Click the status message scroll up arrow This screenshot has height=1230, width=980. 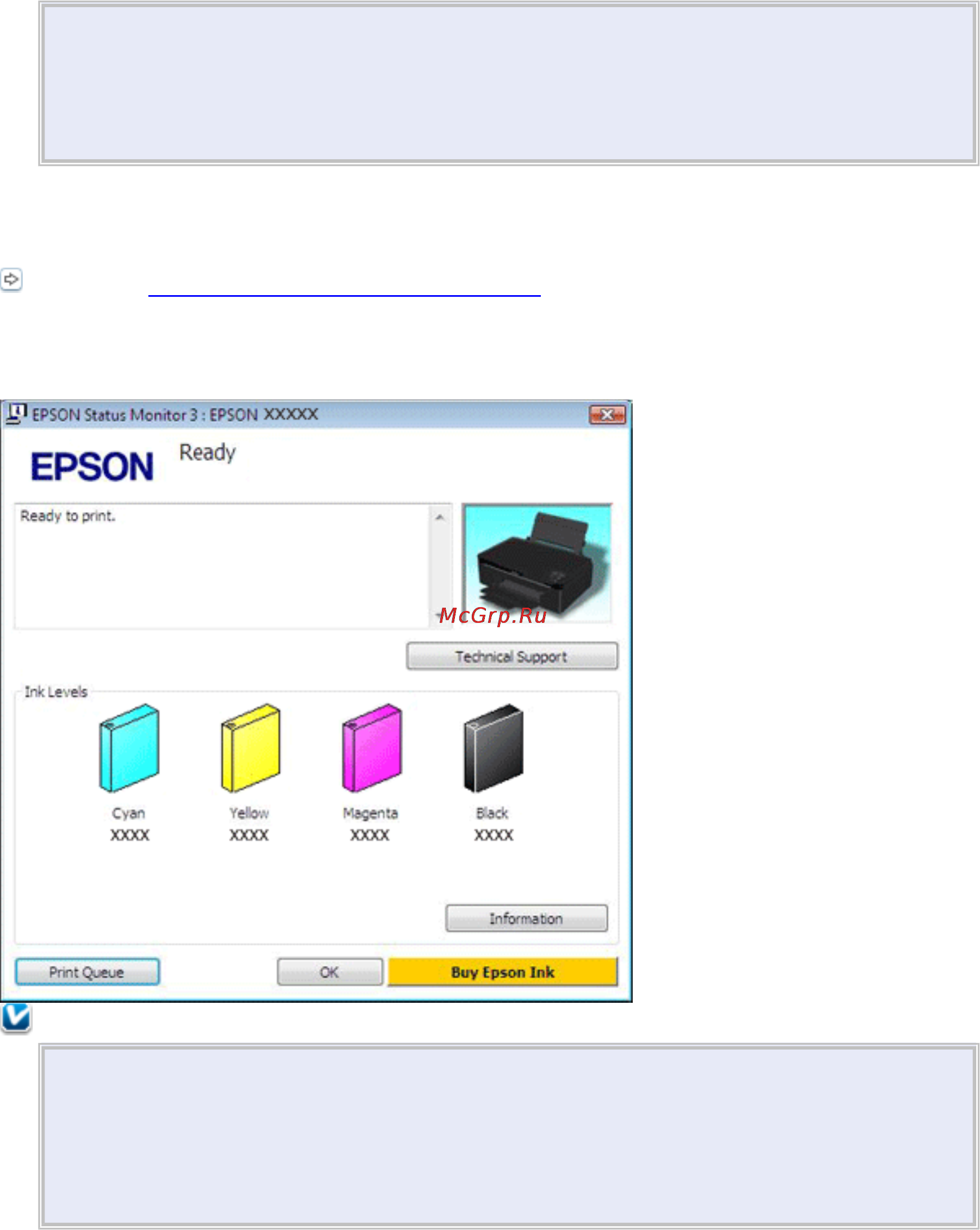440,517
